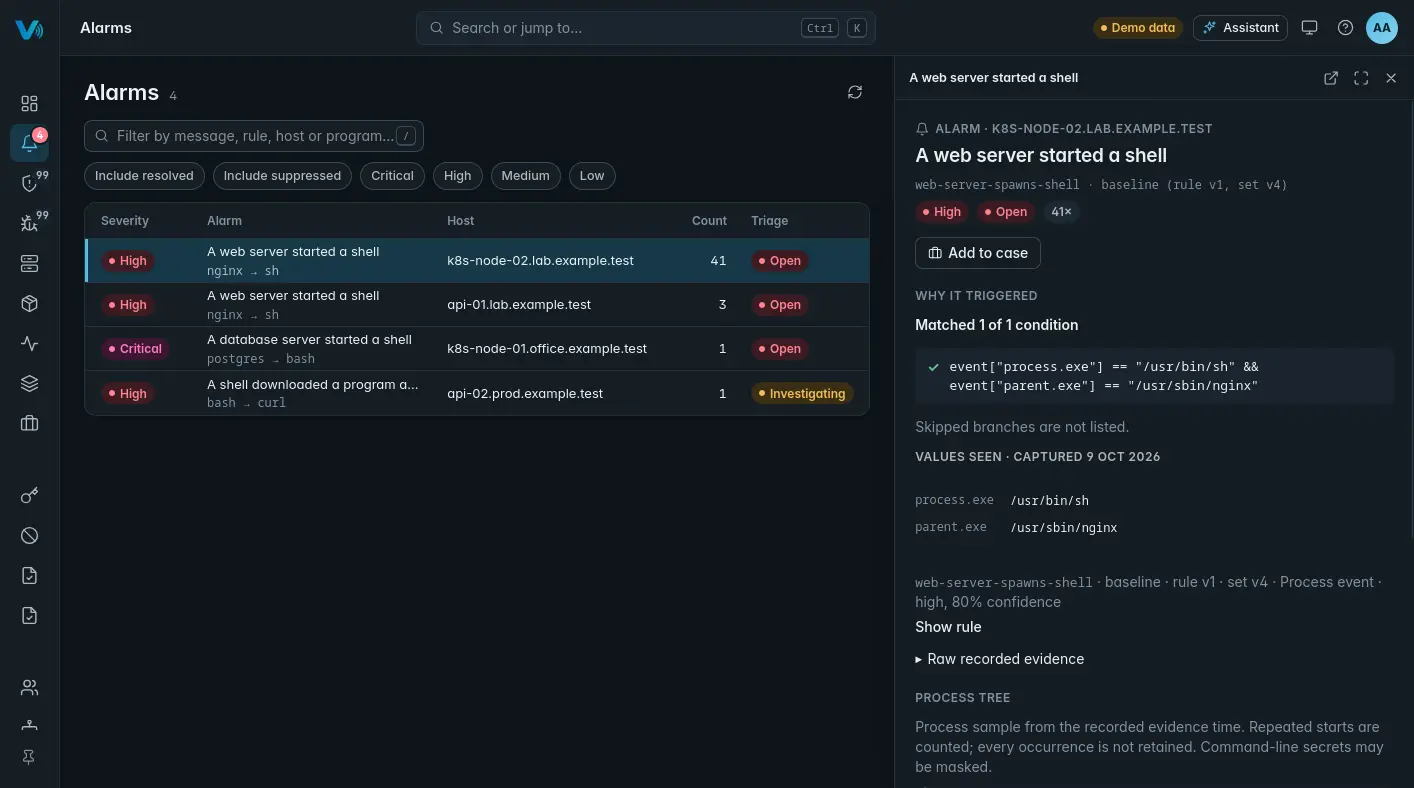
Task: Toggle the High severity filter chip
Action: [458, 176]
